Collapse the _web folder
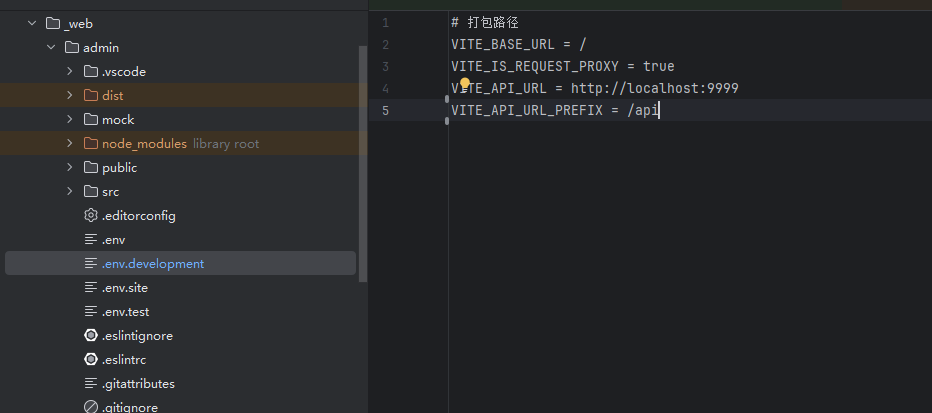 [x=32, y=24]
